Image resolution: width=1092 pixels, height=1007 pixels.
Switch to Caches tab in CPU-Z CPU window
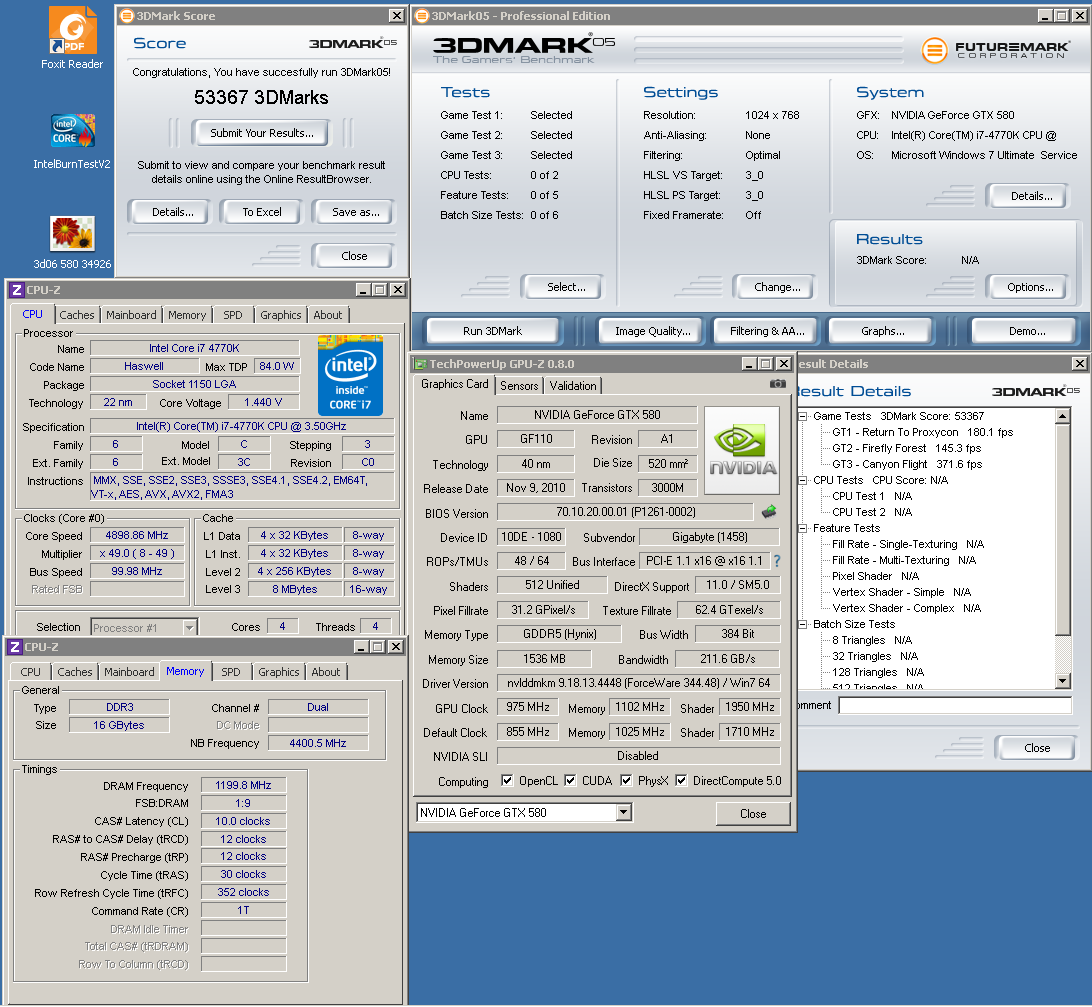77,315
